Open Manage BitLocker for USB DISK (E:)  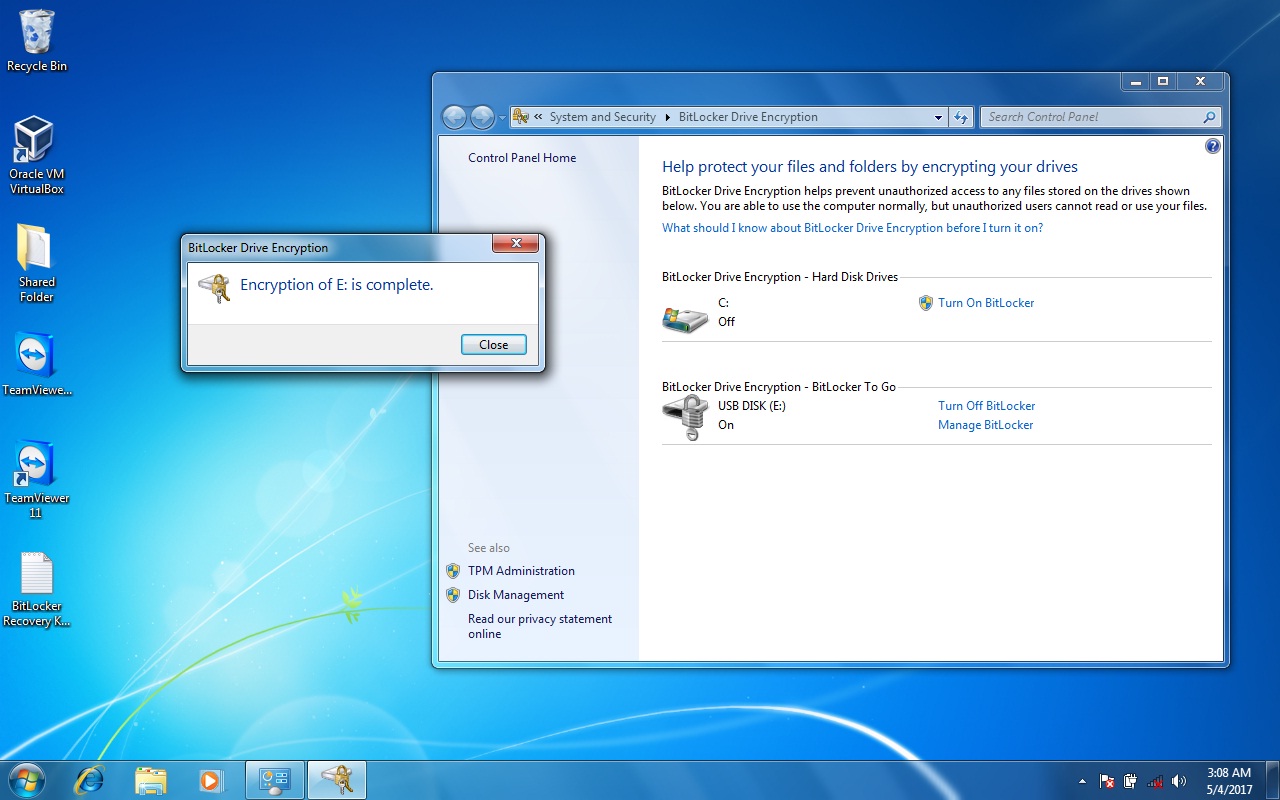985,425
